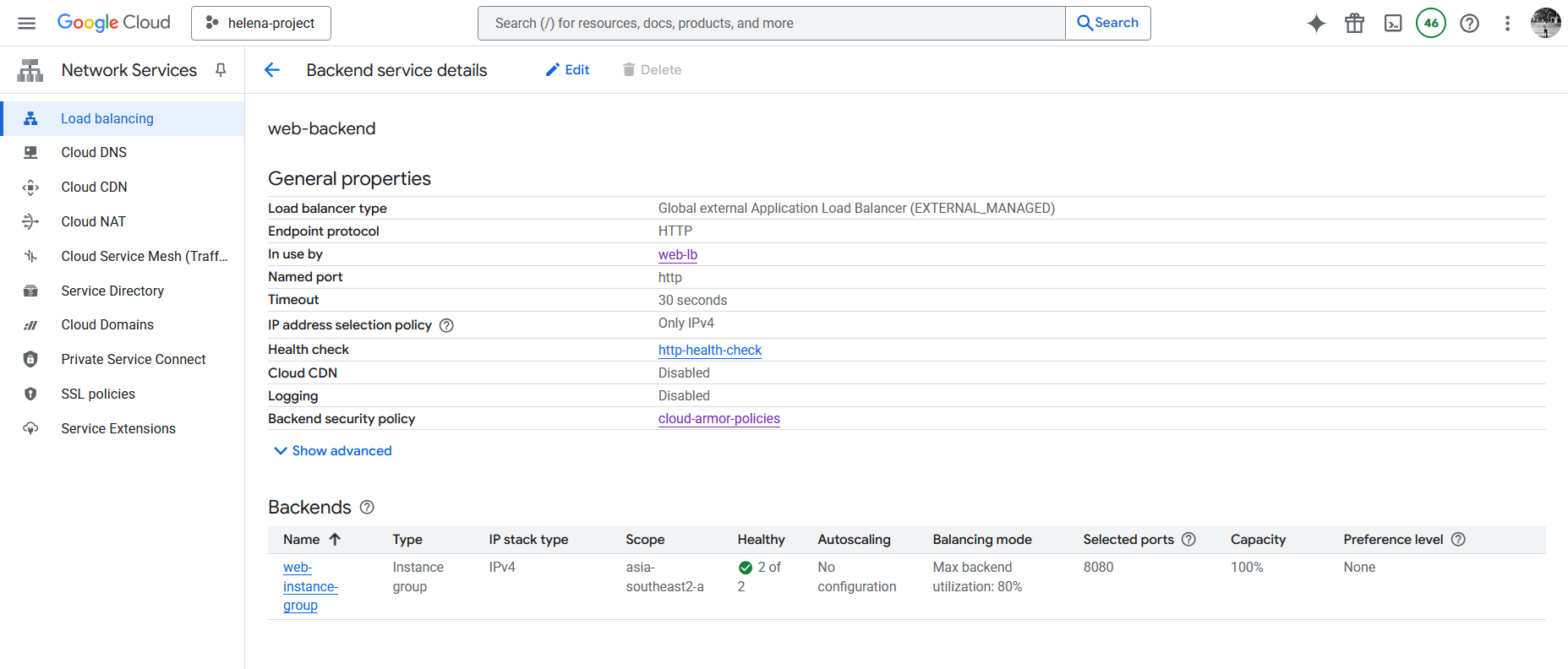Image resolution: width=1568 pixels, height=669 pixels.
Task: Click the Edit button
Action: [567, 70]
